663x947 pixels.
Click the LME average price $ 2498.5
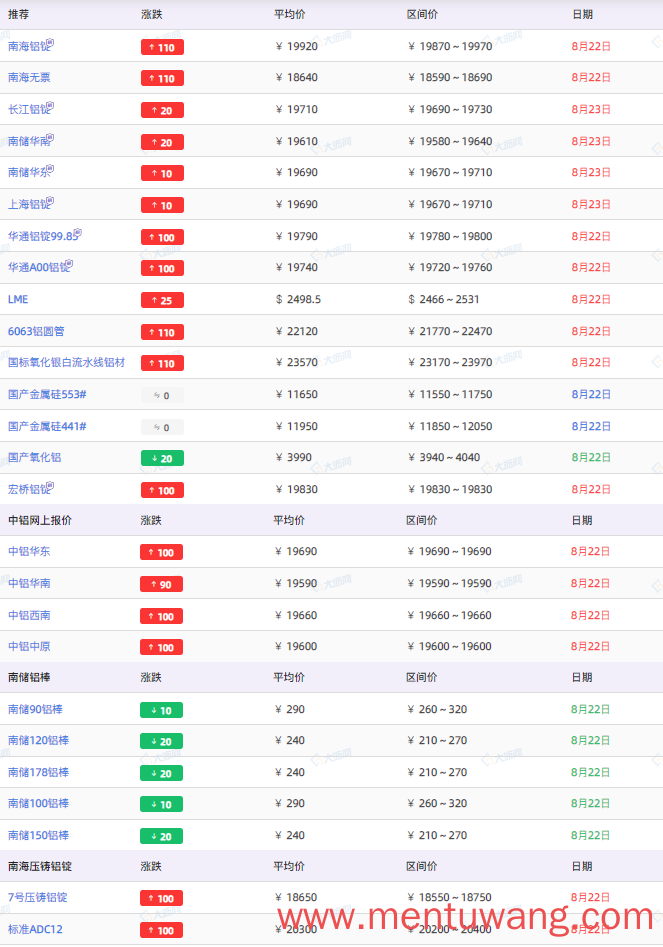tap(298, 300)
